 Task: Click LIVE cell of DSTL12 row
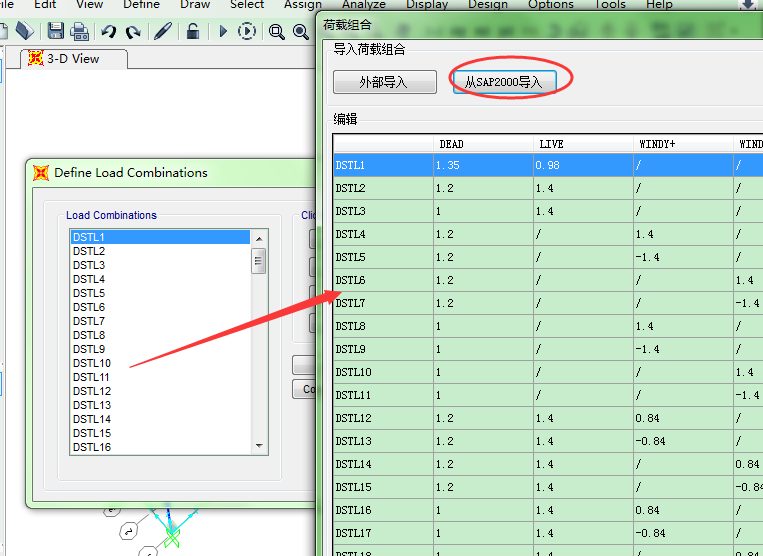click(582, 418)
